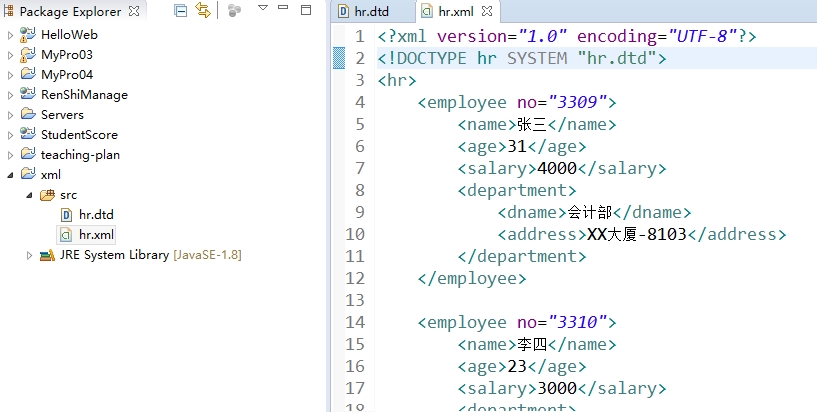Click the name 李四 element line
The width and height of the screenshot is (817, 412).
(537, 344)
